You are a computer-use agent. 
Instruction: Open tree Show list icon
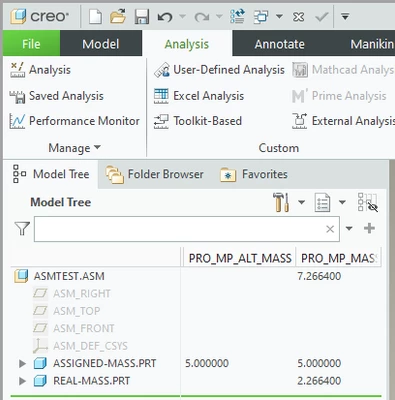click(322, 202)
